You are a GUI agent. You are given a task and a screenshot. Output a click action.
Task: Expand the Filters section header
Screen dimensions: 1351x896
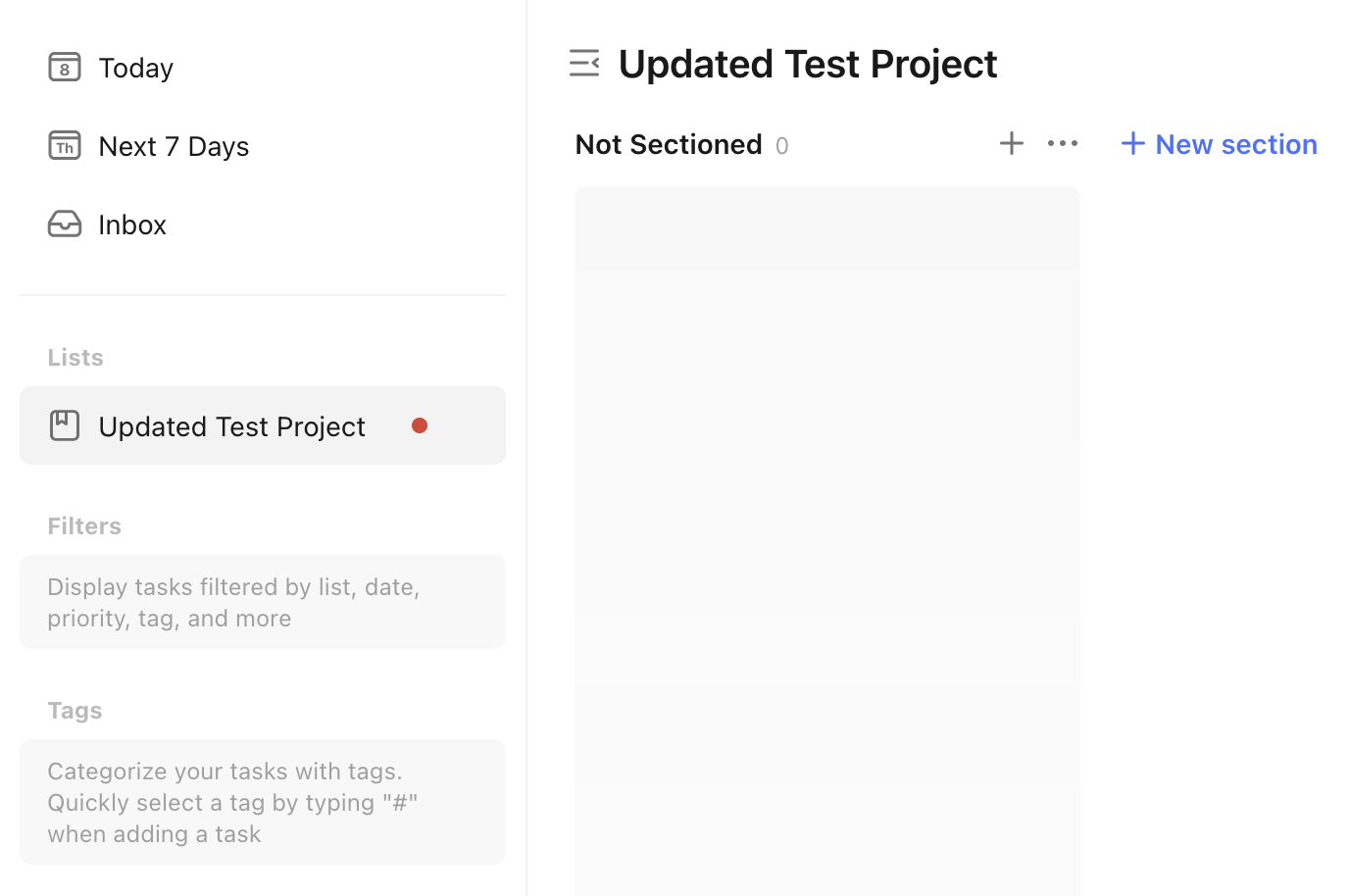[84, 525]
